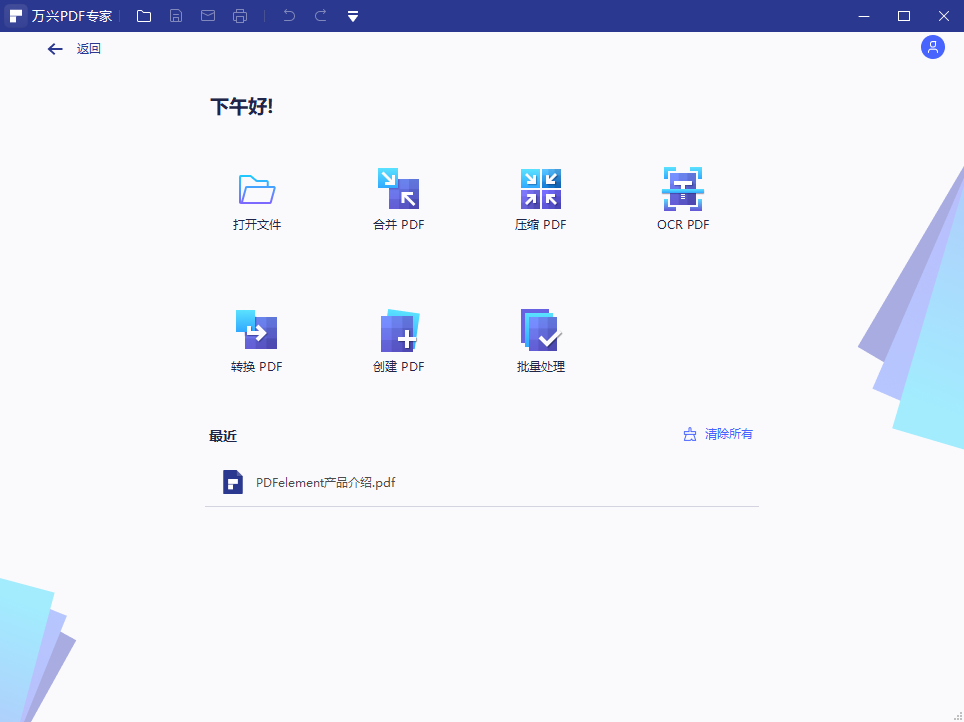The width and height of the screenshot is (964, 722).
Task: Launch the OCR PDF tool
Action: click(683, 196)
